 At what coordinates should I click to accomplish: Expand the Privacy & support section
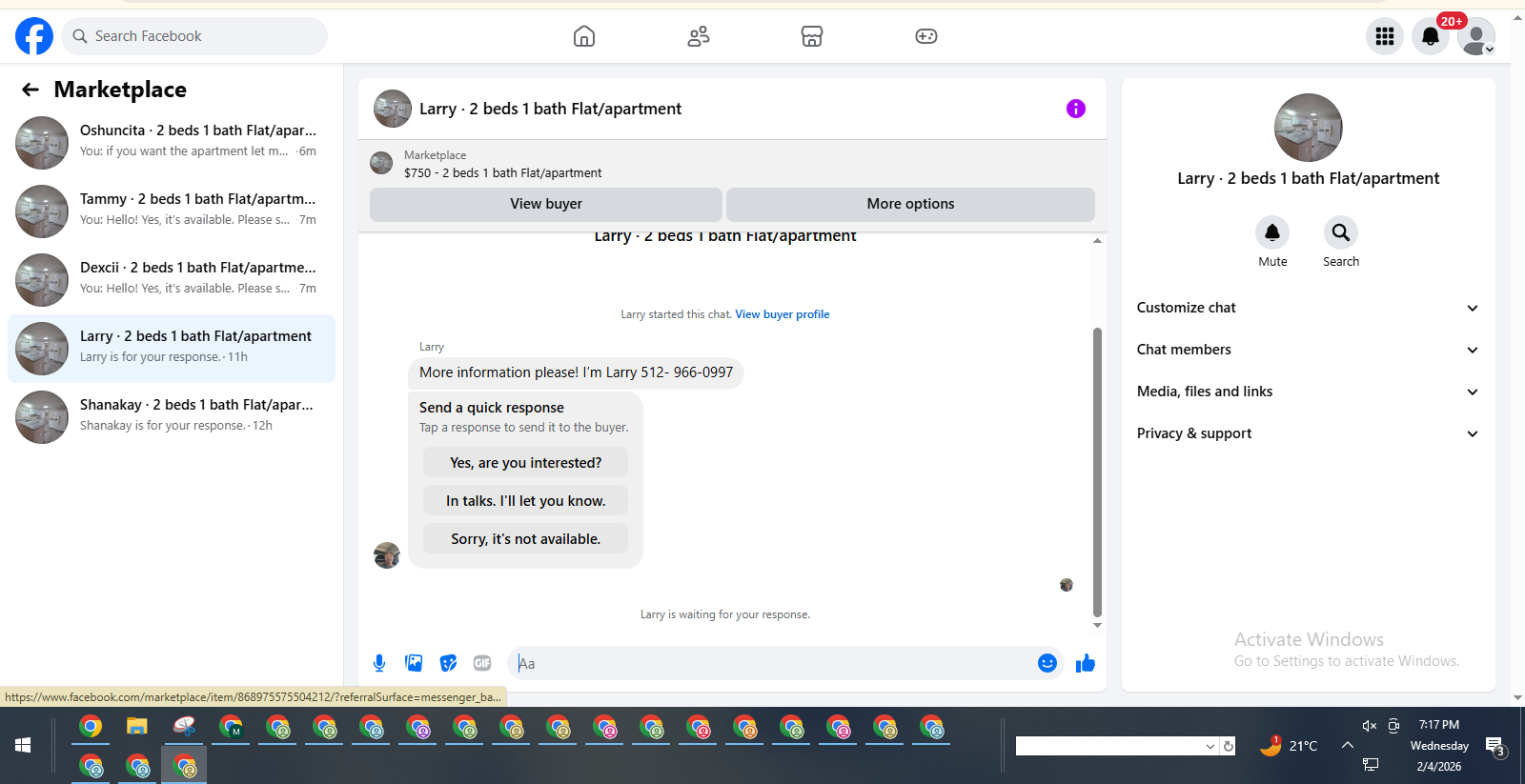point(1308,433)
